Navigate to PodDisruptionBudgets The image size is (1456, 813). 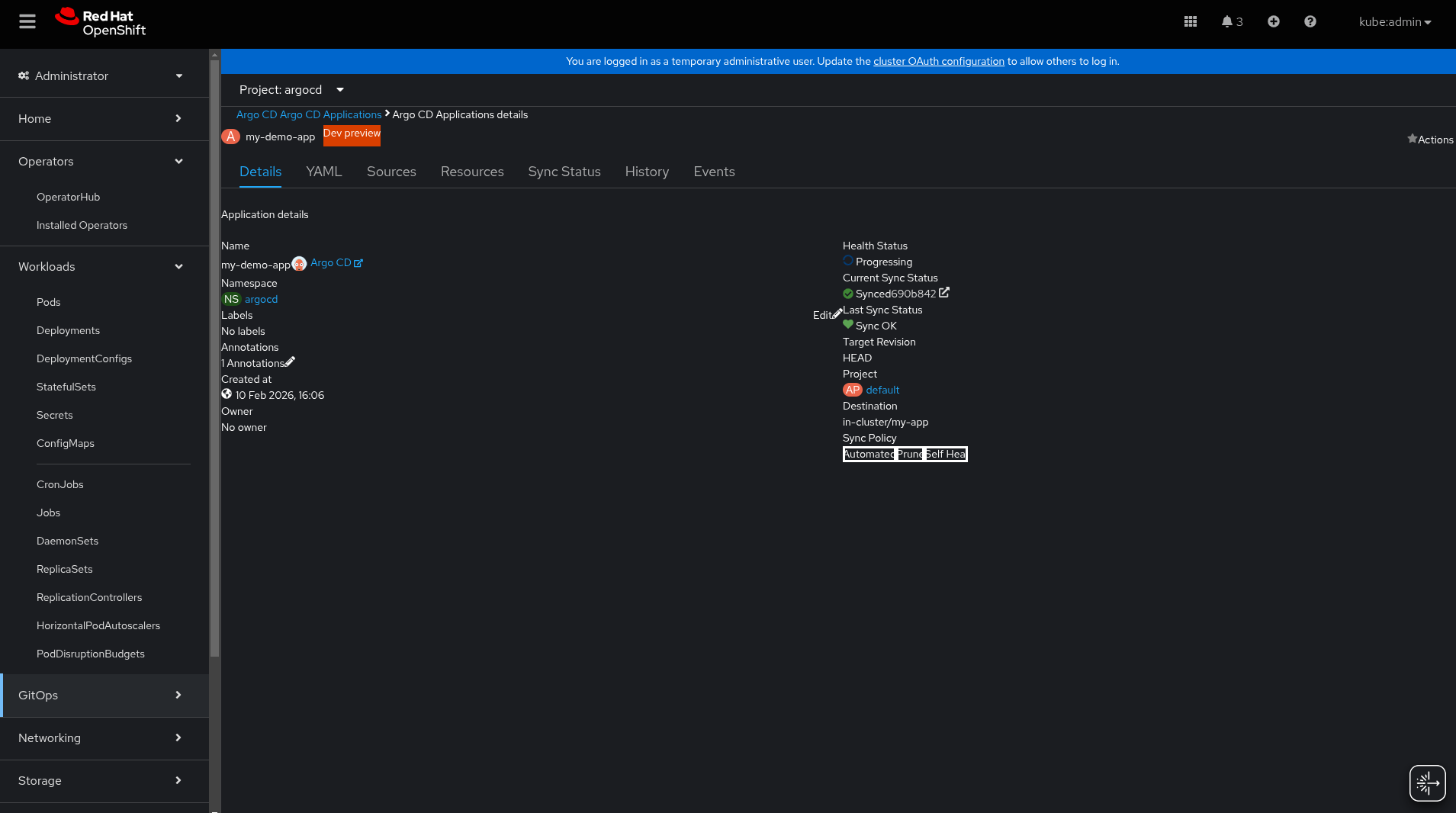click(x=91, y=654)
